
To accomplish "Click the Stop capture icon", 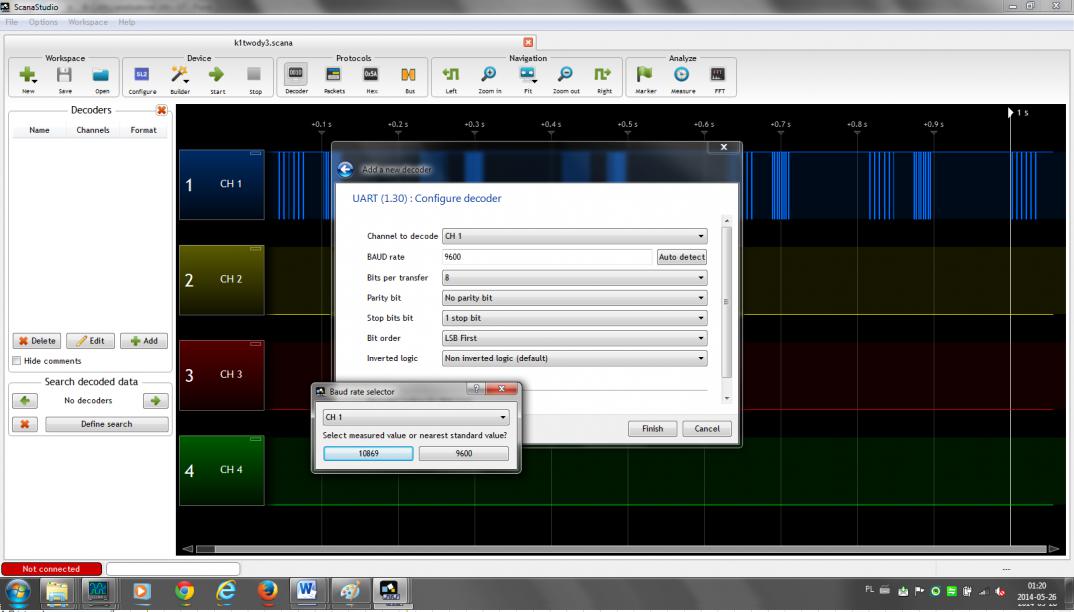I will (x=254, y=75).
